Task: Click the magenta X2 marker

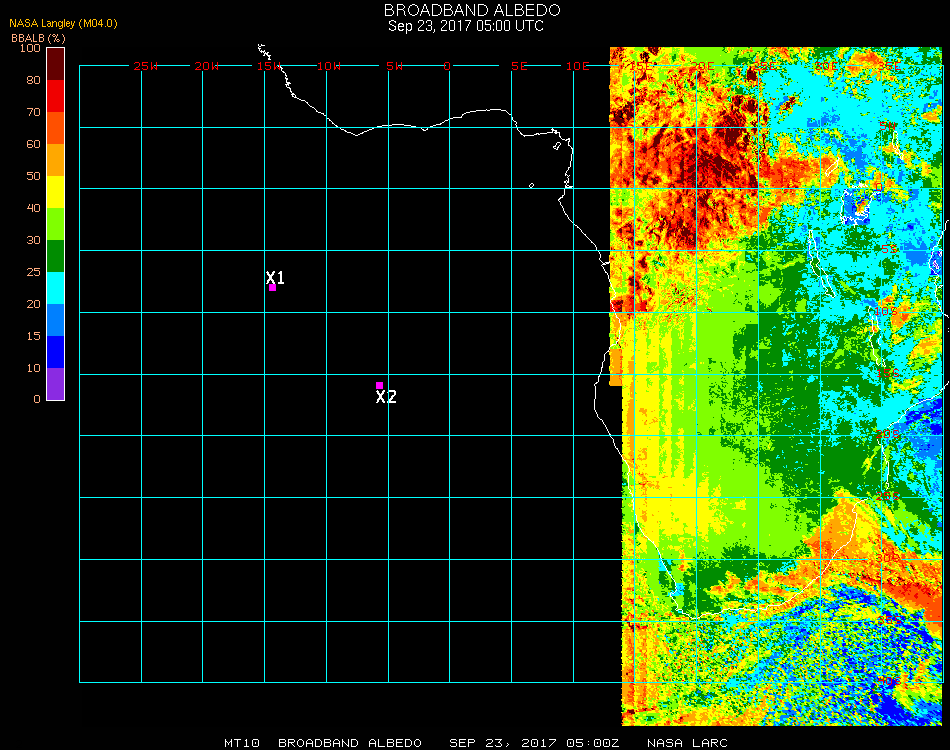Action: pyautogui.click(x=379, y=385)
